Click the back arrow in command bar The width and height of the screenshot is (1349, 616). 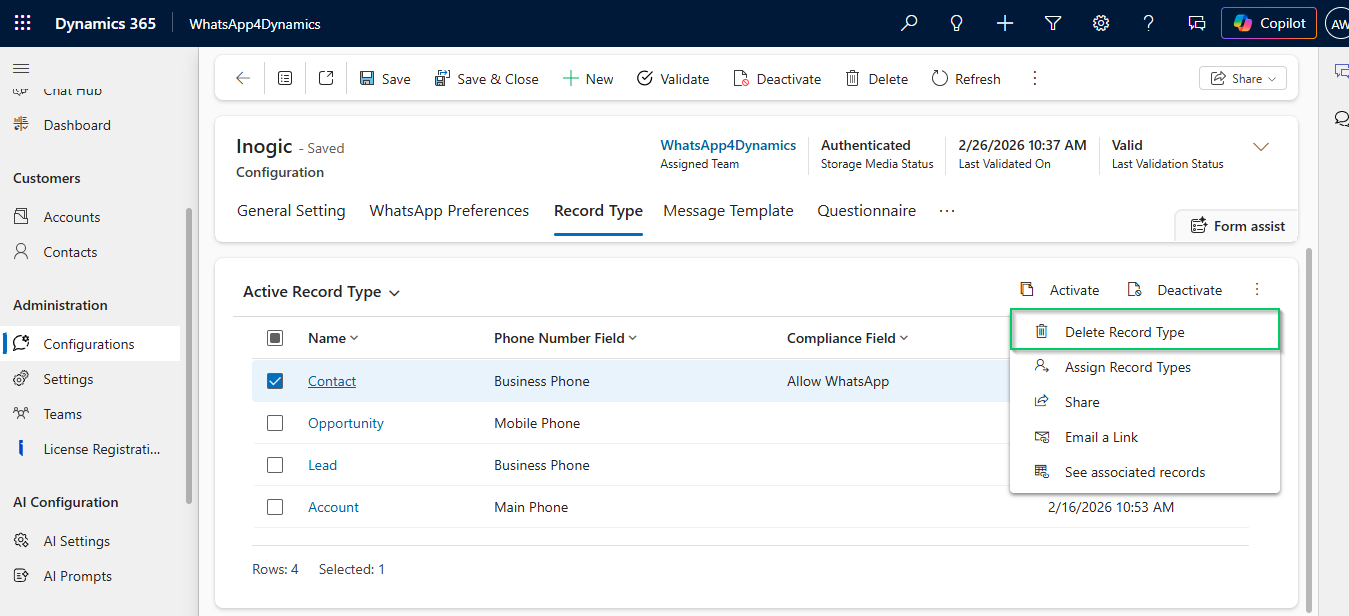pyautogui.click(x=243, y=79)
